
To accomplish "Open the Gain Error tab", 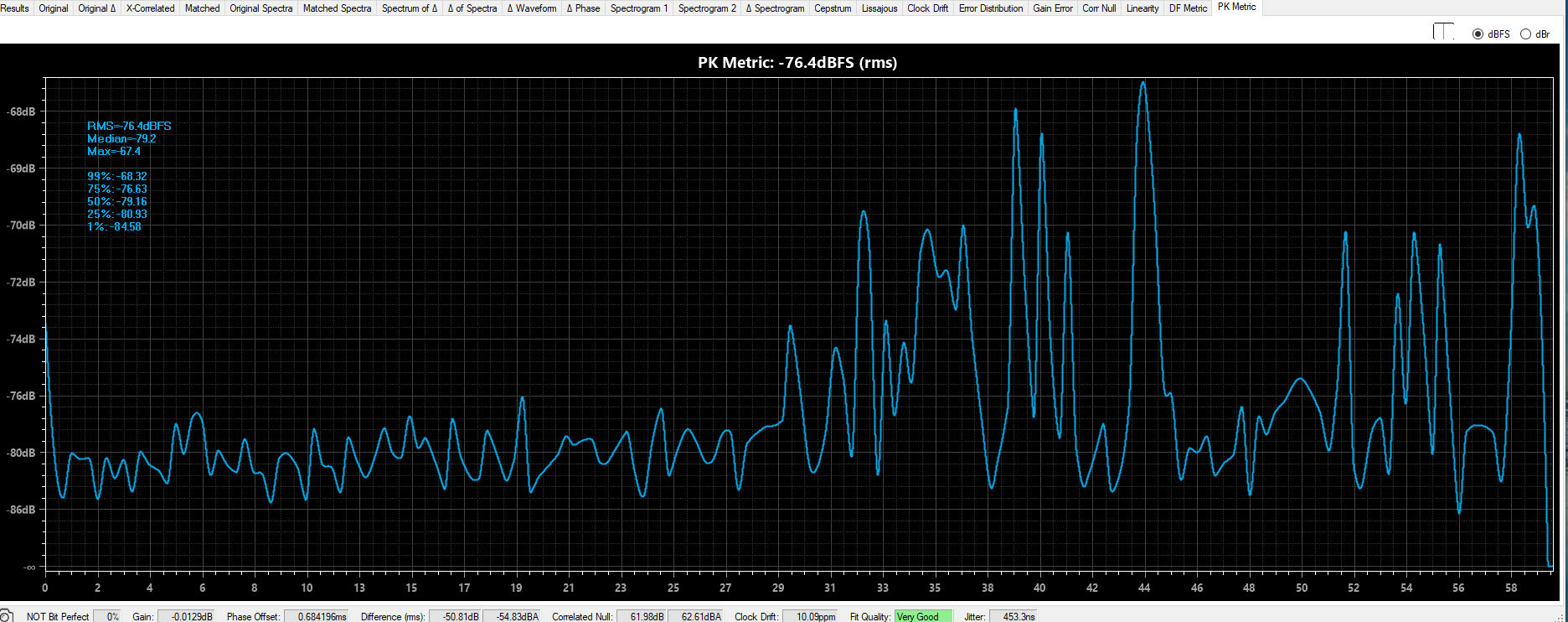I will (x=1053, y=8).
